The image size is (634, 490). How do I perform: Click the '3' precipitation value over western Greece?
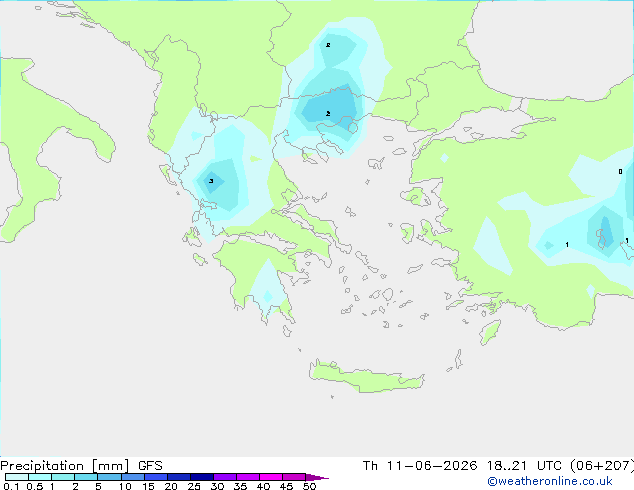click(x=211, y=181)
